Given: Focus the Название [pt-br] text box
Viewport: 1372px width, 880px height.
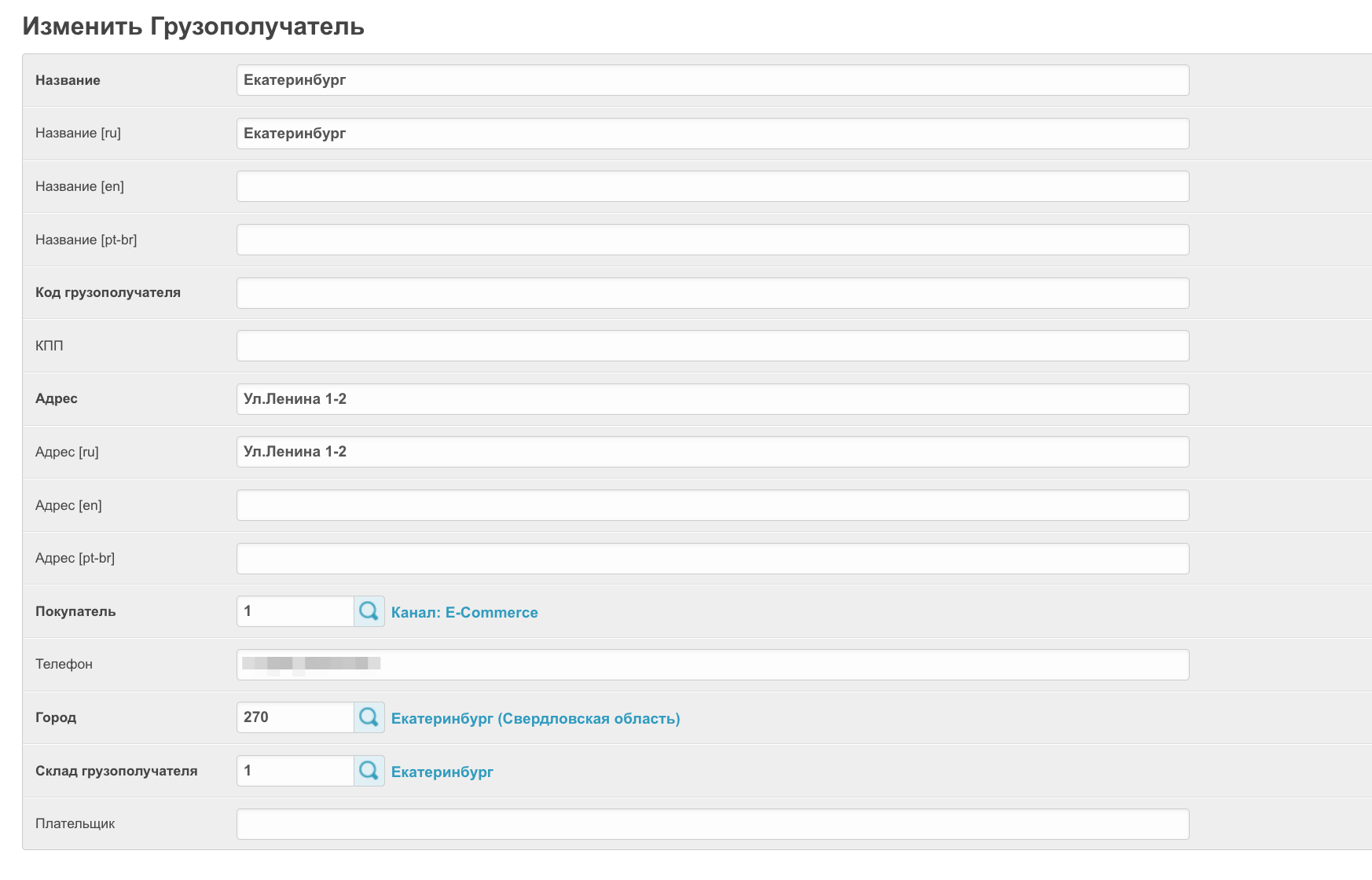Looking at the screenshot, I should 712,240.
